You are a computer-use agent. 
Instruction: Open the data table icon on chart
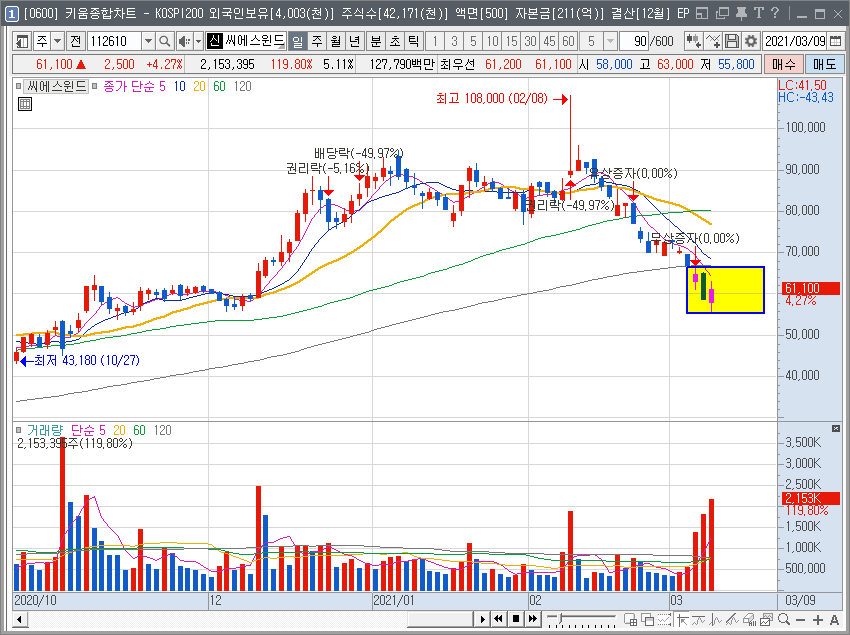click(x=25, y=104)
